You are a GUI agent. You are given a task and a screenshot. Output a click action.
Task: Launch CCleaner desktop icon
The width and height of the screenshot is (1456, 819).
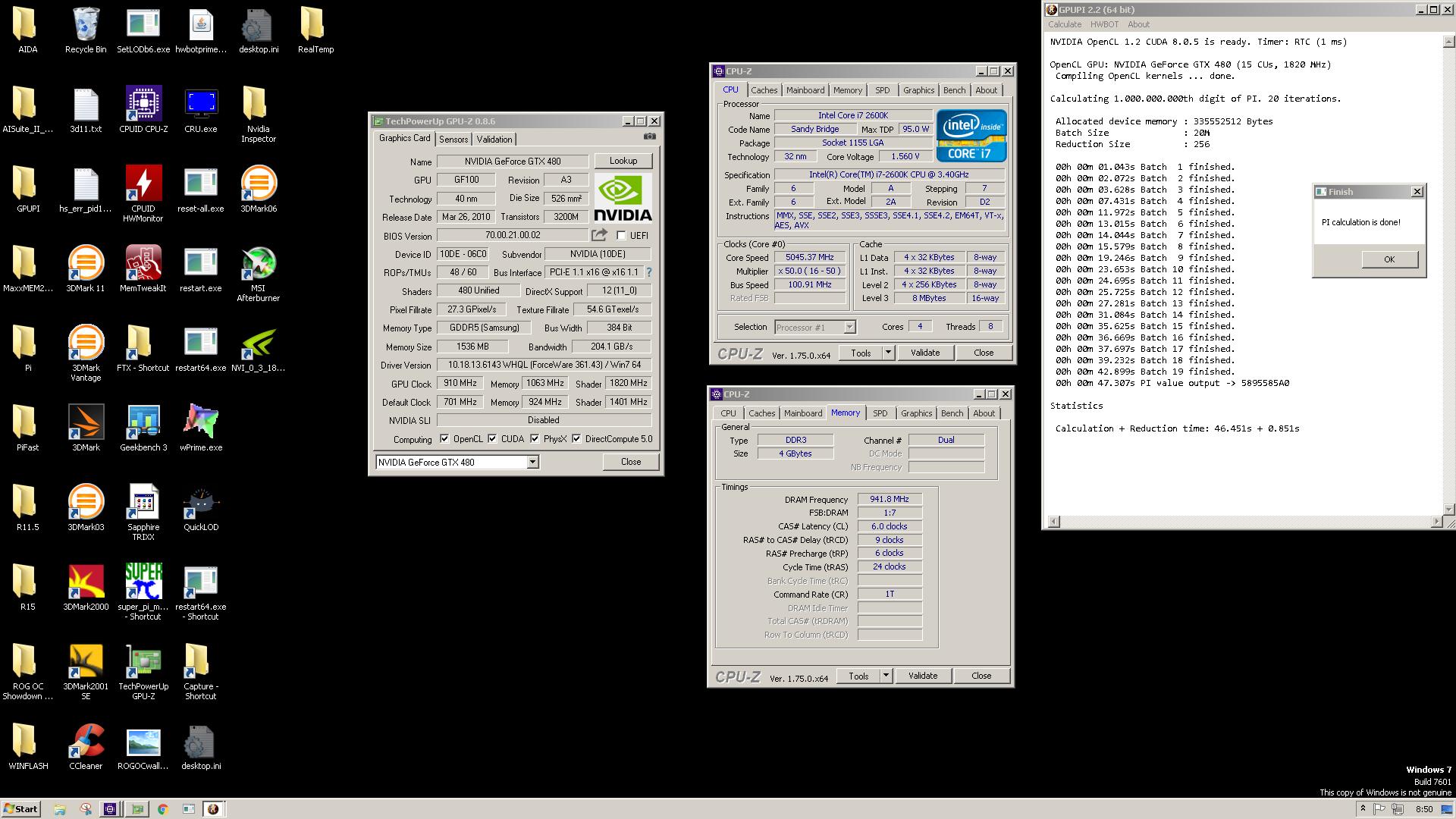click(x=86, y=747)
